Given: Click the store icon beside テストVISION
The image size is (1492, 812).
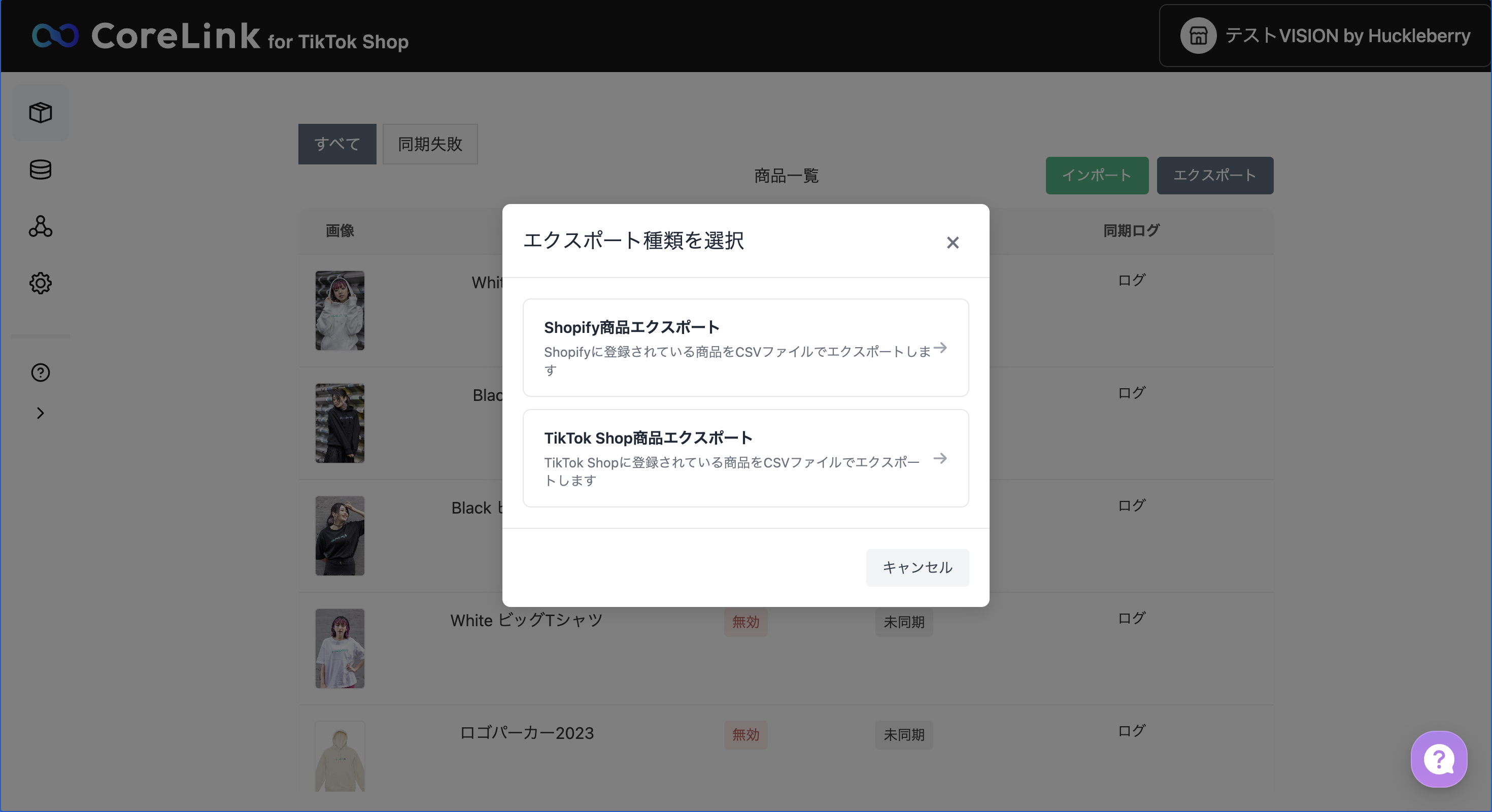Looking at the screenshot, I should coord(1198,36).
